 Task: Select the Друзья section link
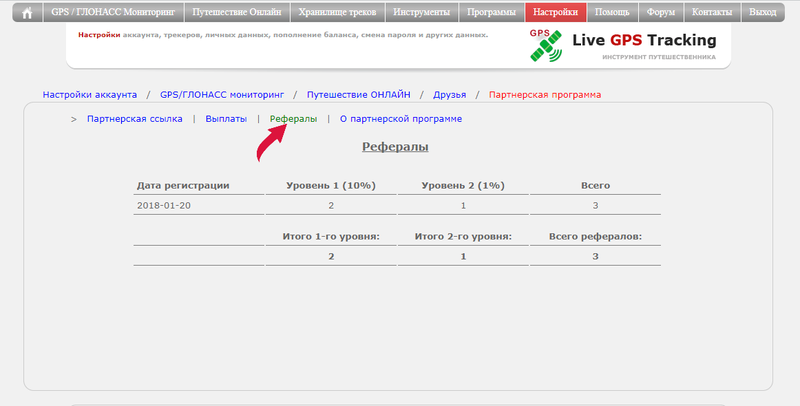450,95
